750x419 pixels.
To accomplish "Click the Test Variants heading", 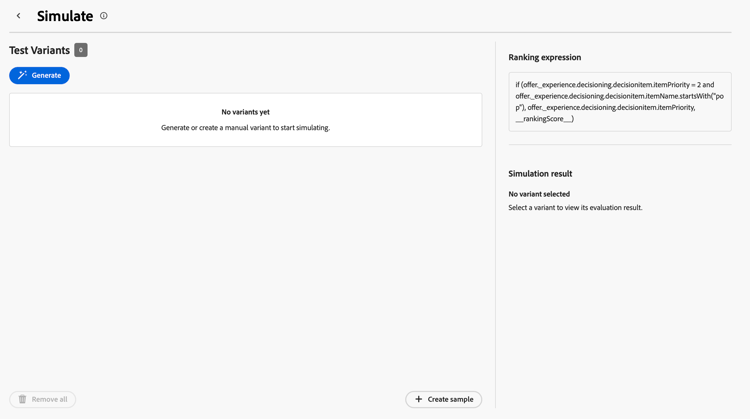I will tap(40, 50).
